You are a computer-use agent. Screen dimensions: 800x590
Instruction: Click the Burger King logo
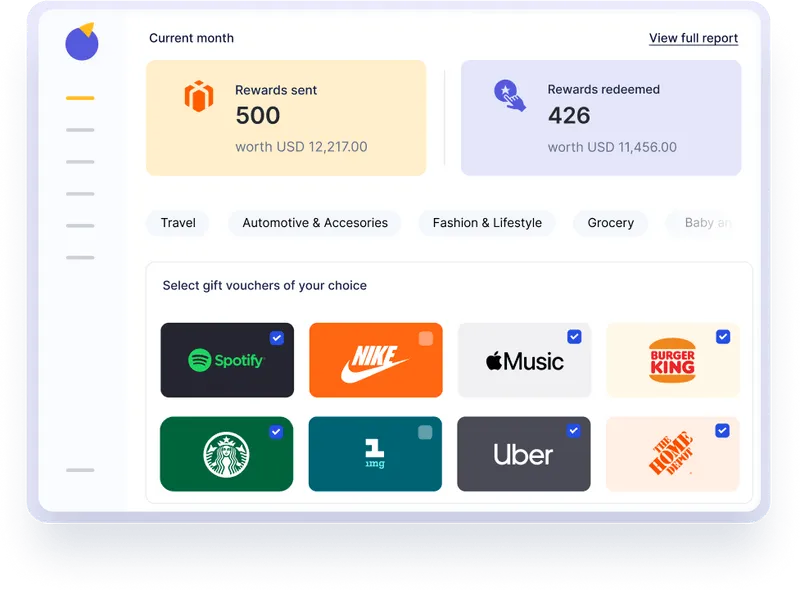[672, 360]
